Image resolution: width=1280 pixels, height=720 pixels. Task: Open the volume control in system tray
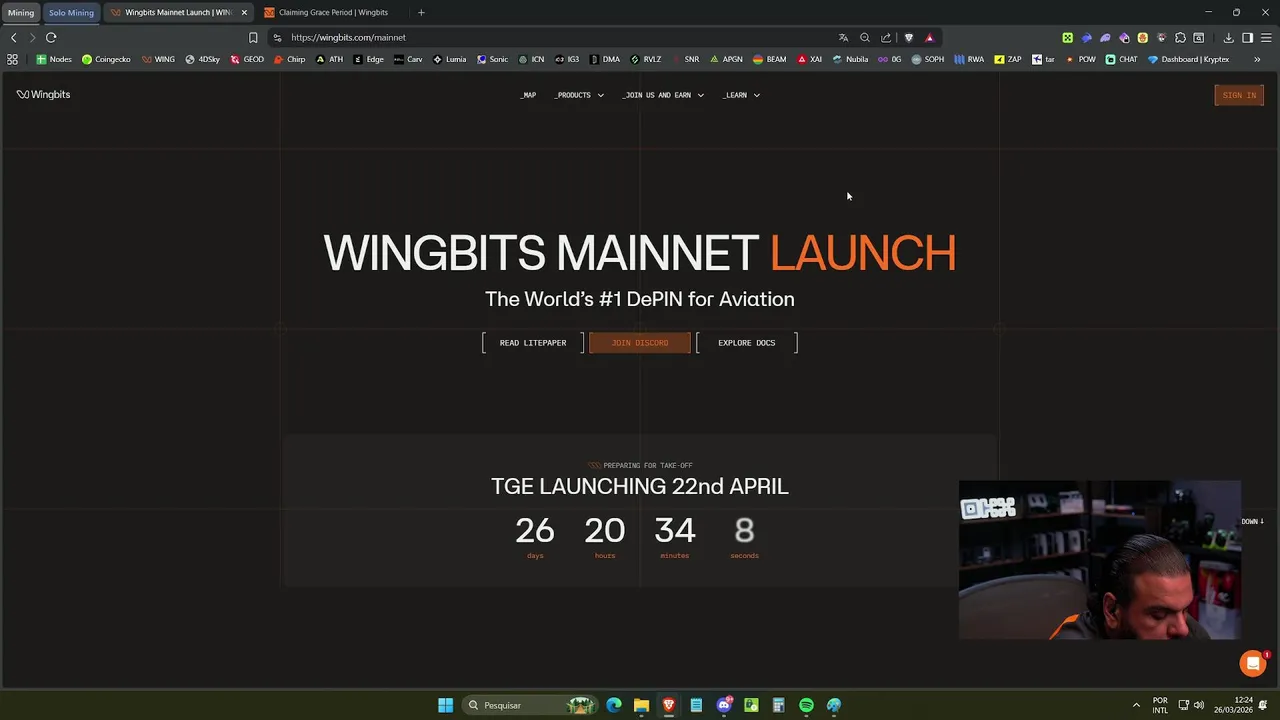(1199, 705)
